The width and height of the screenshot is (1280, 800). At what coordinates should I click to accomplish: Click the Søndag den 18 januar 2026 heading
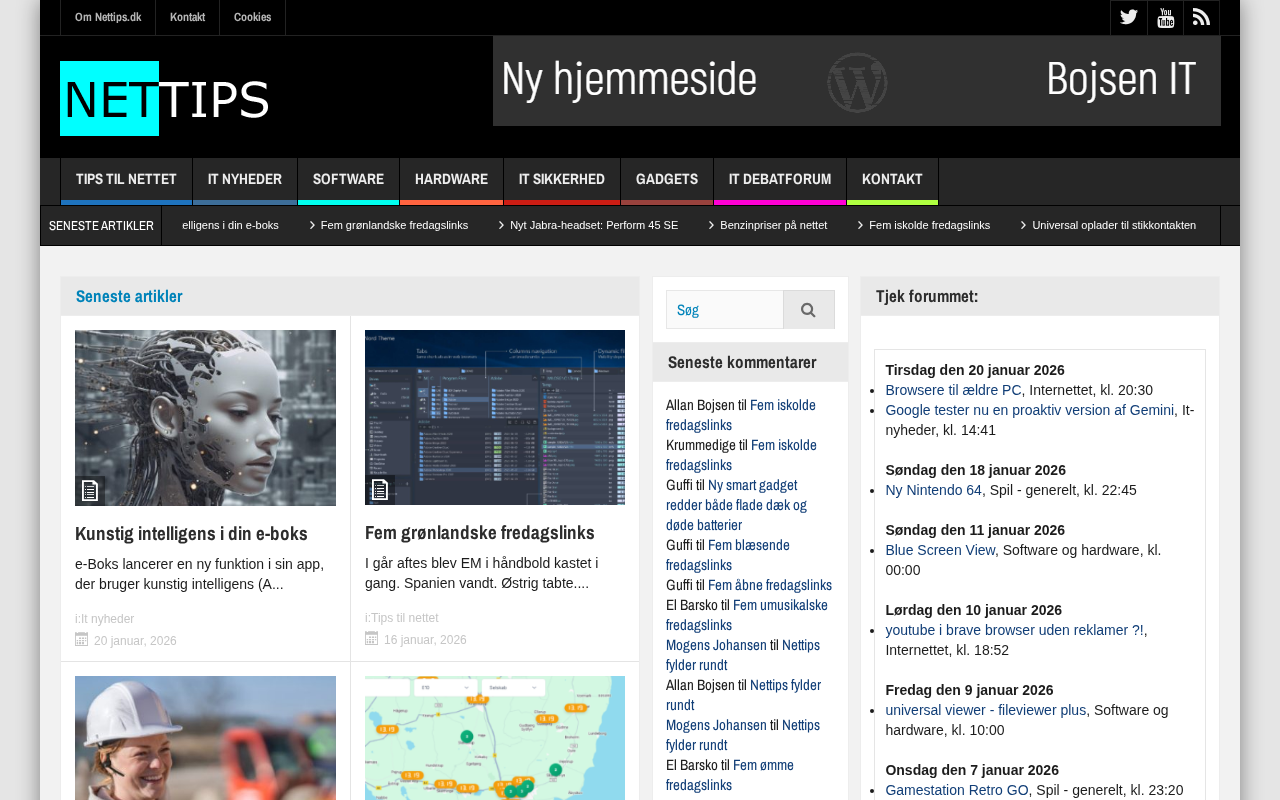pos(976,470)
